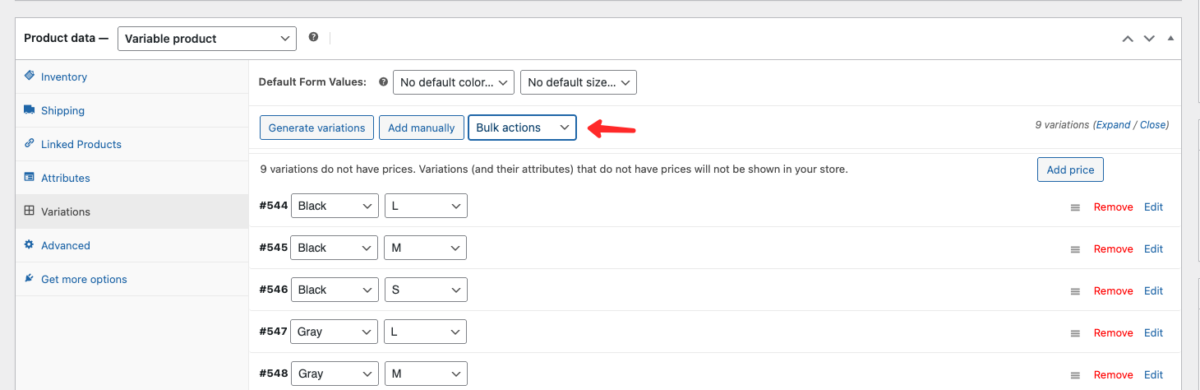Open color dropdown for variation #545

pos(335,248)
